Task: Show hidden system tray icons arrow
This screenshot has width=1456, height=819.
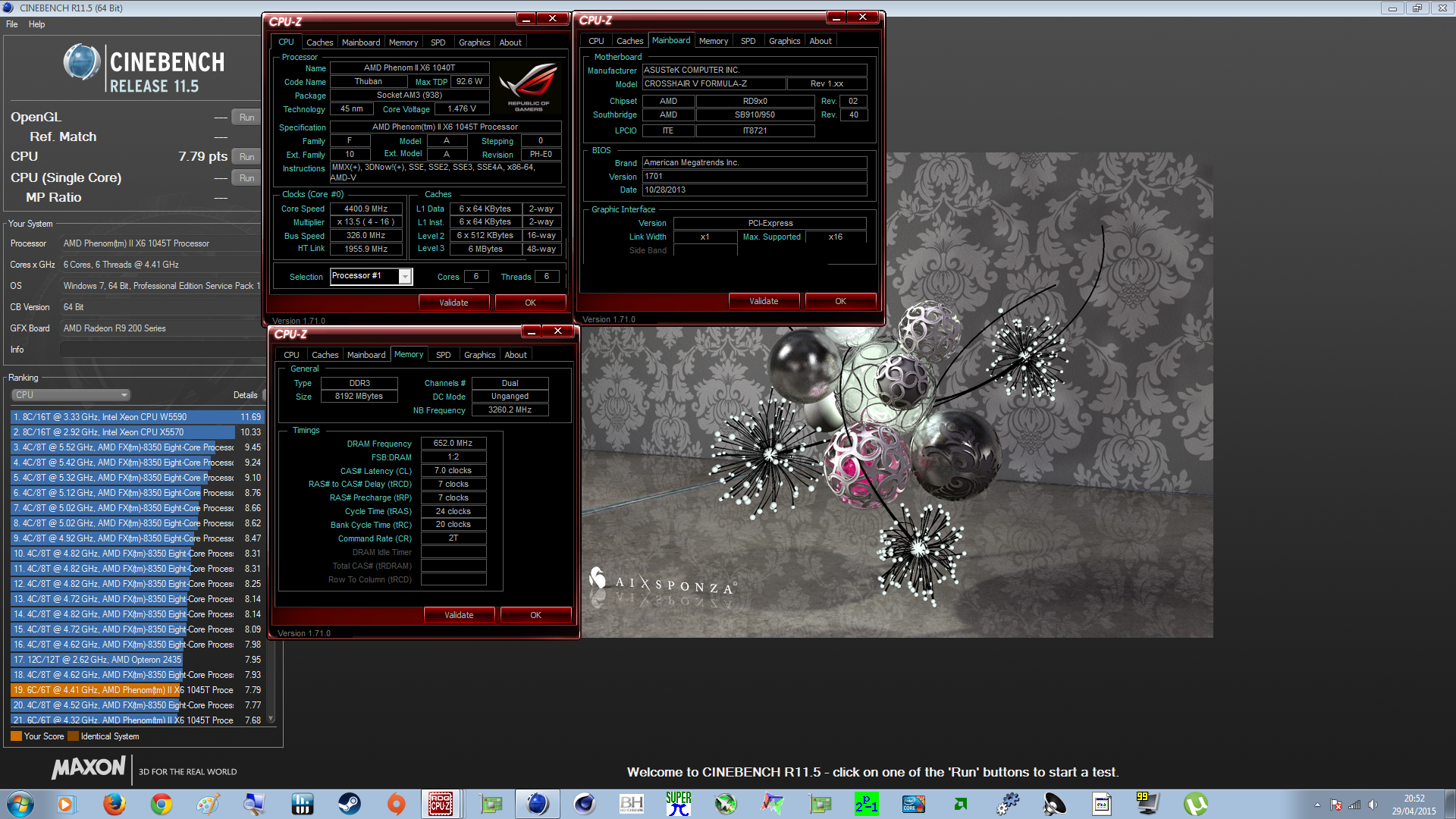Action: pos(1317,805)
